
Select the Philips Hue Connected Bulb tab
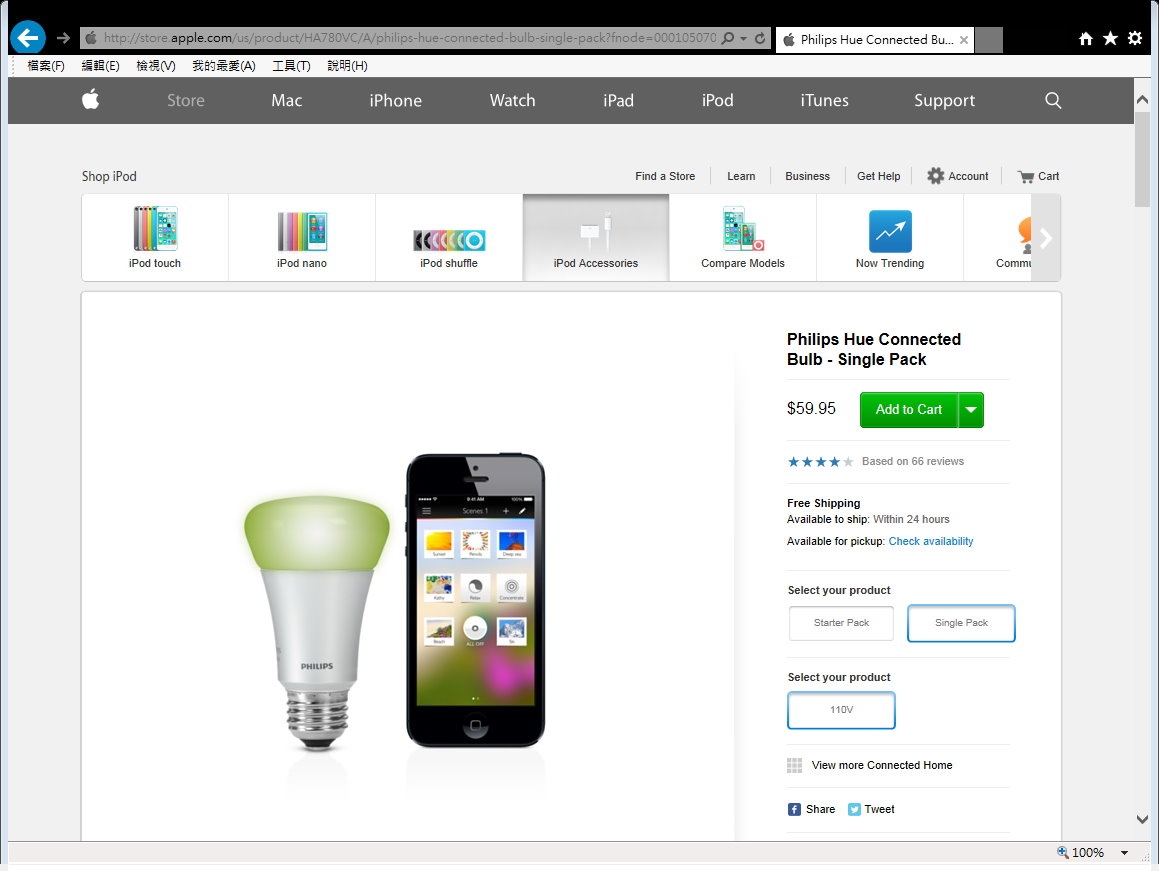tap(874, 40)
